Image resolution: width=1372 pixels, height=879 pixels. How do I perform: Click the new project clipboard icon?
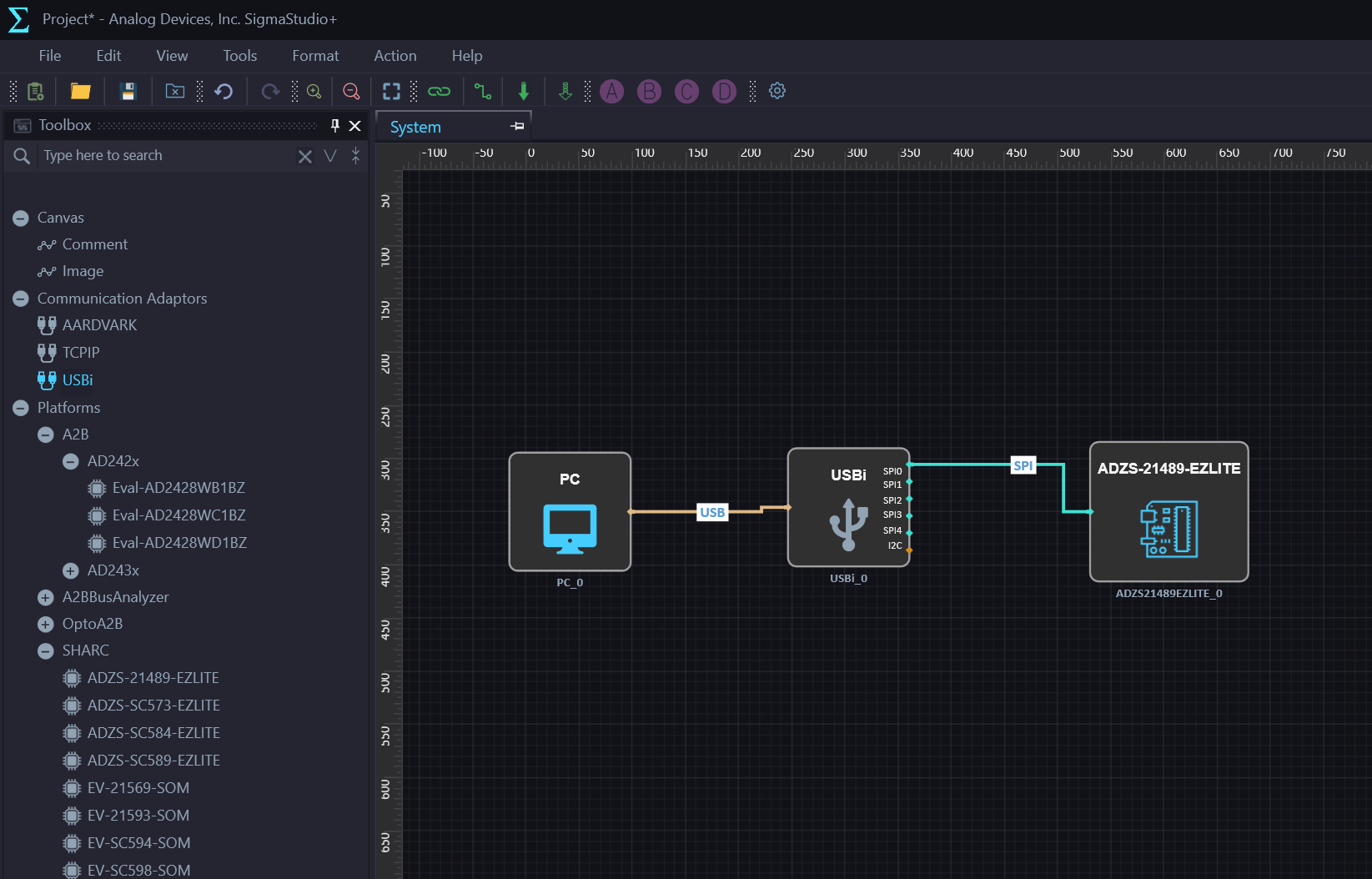(35, 91)
